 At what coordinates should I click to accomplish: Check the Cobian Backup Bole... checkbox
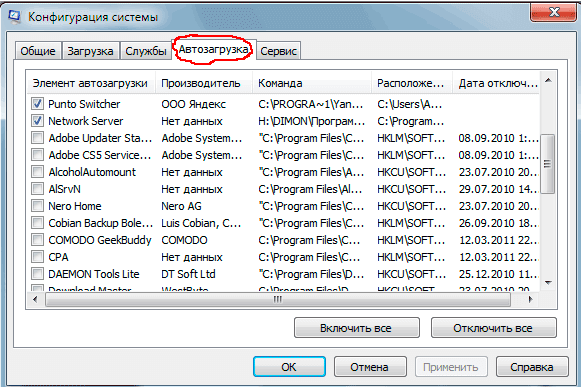click(37, 223)
